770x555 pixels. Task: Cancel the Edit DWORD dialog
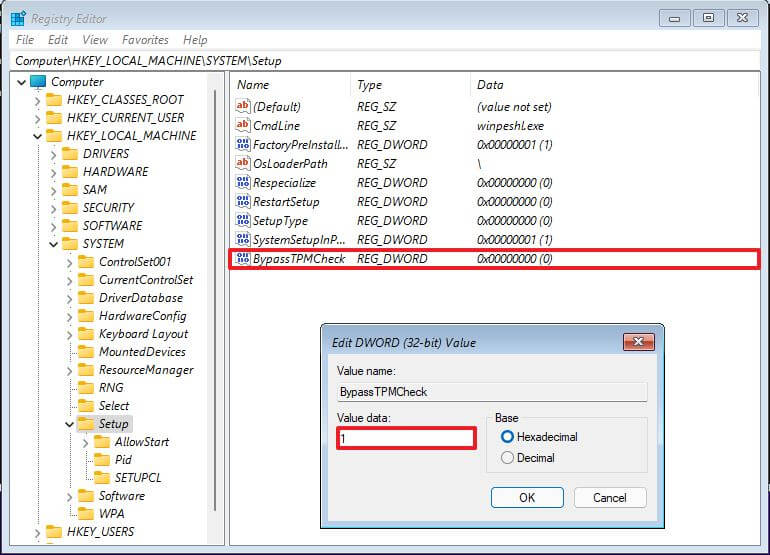(610, 498)
